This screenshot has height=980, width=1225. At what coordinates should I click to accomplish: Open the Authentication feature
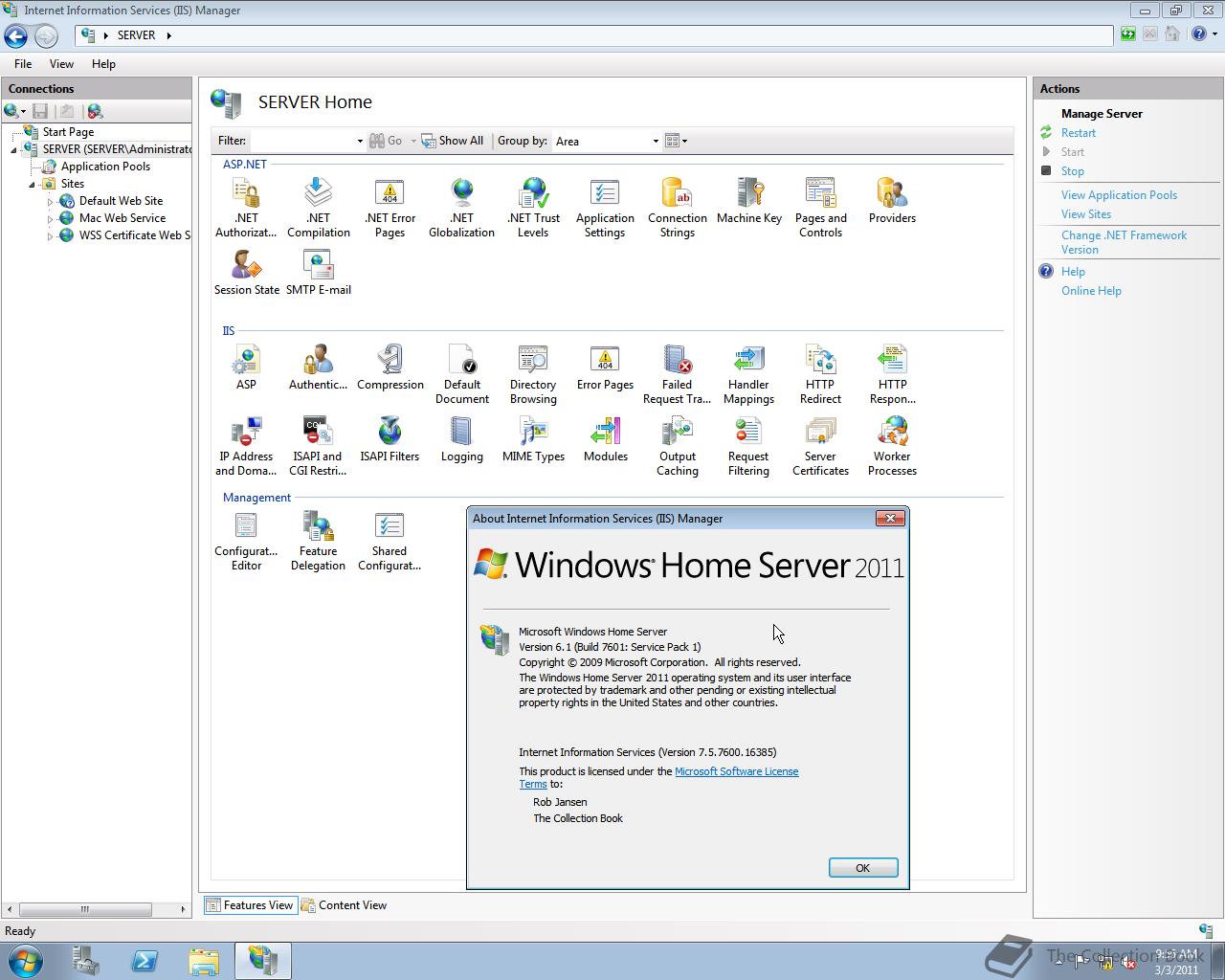(x=318, y=367)
